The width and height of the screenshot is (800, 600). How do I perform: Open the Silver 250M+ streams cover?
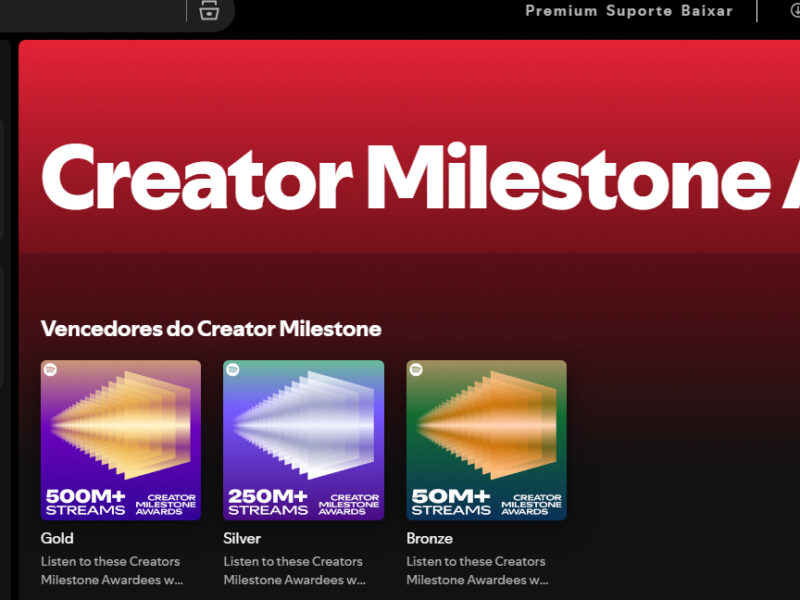coord(304,440)
